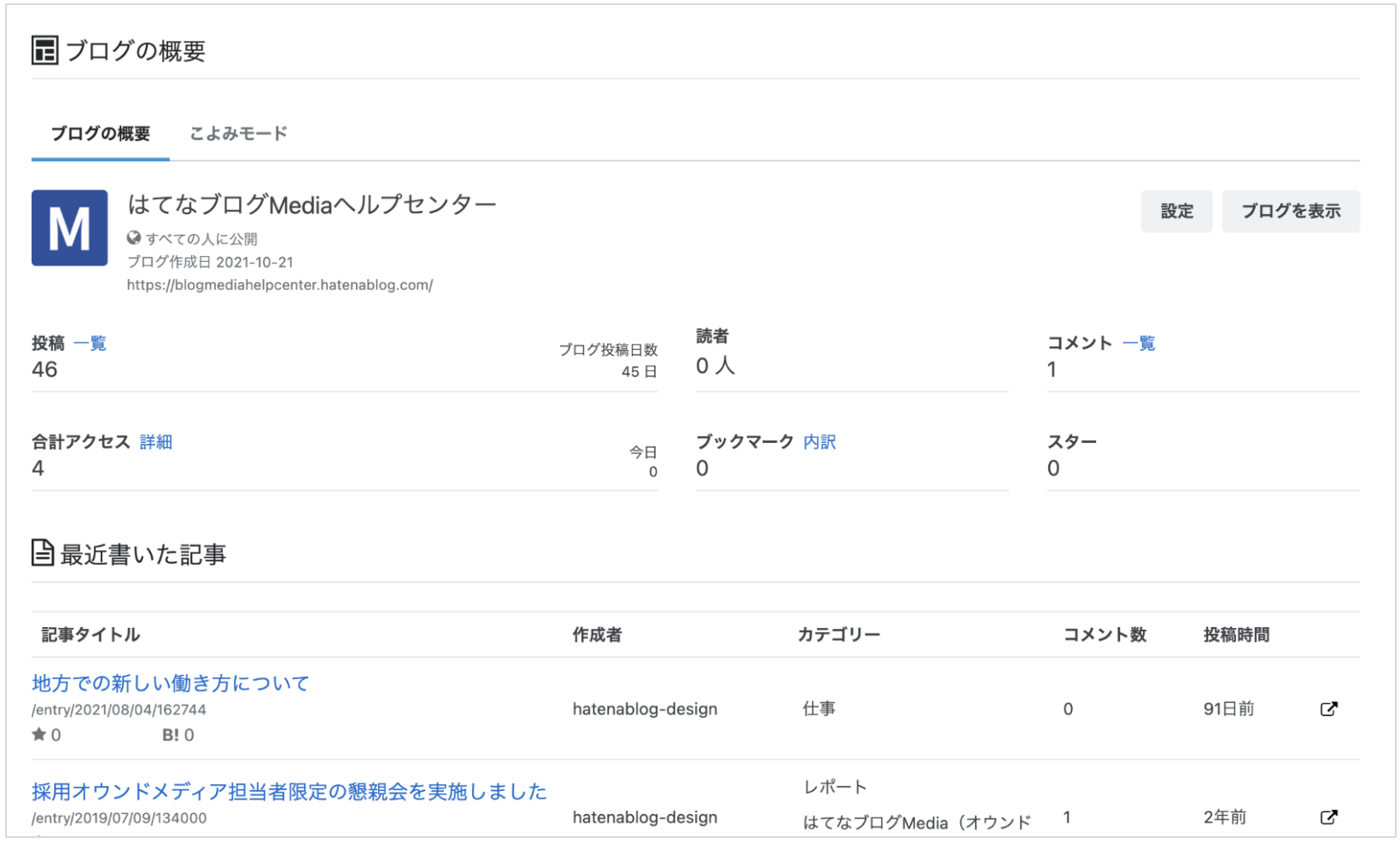Image resolution: width=1400 pixels, height=843 pixels.
Task: Switch to the こよみモード tab
Action: (x=238, y=133)
